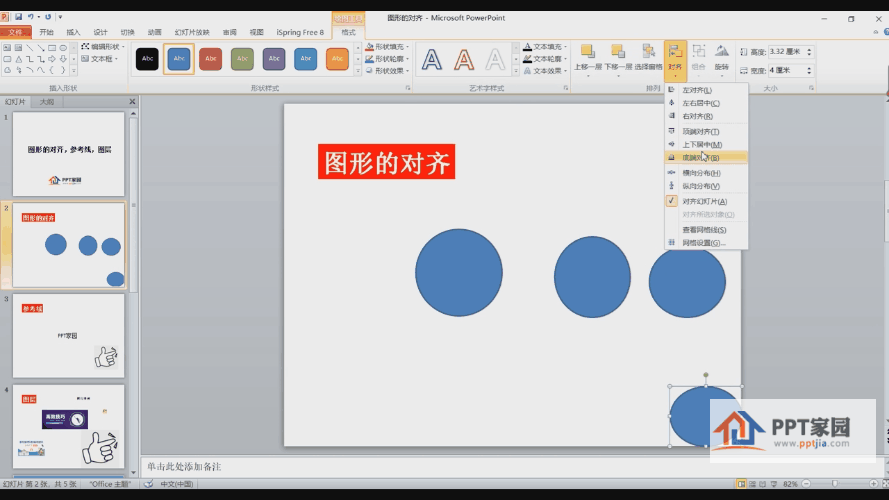
Task: Switch to the 设计 ribbon tab
Action: coord(100,32)
